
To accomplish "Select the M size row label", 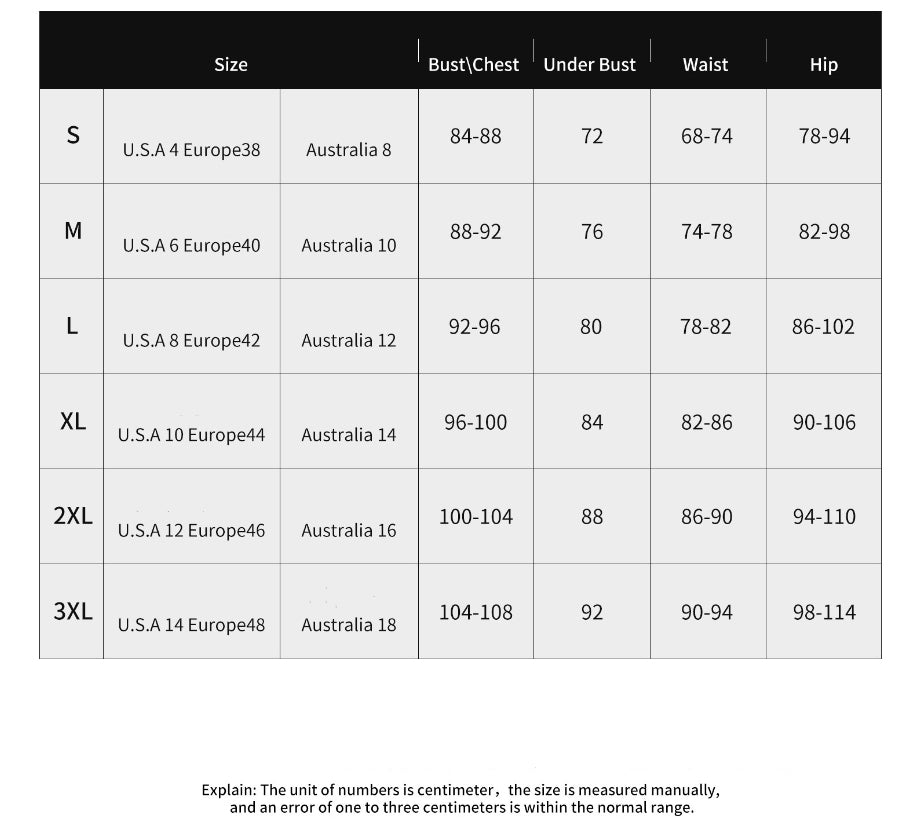I will click(x=73, y=231).
